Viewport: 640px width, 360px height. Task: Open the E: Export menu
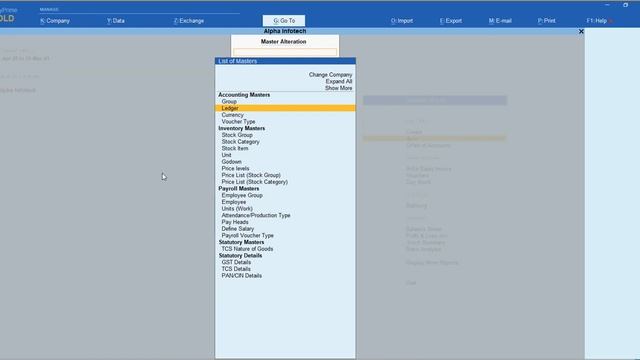[x=451, y=21]
